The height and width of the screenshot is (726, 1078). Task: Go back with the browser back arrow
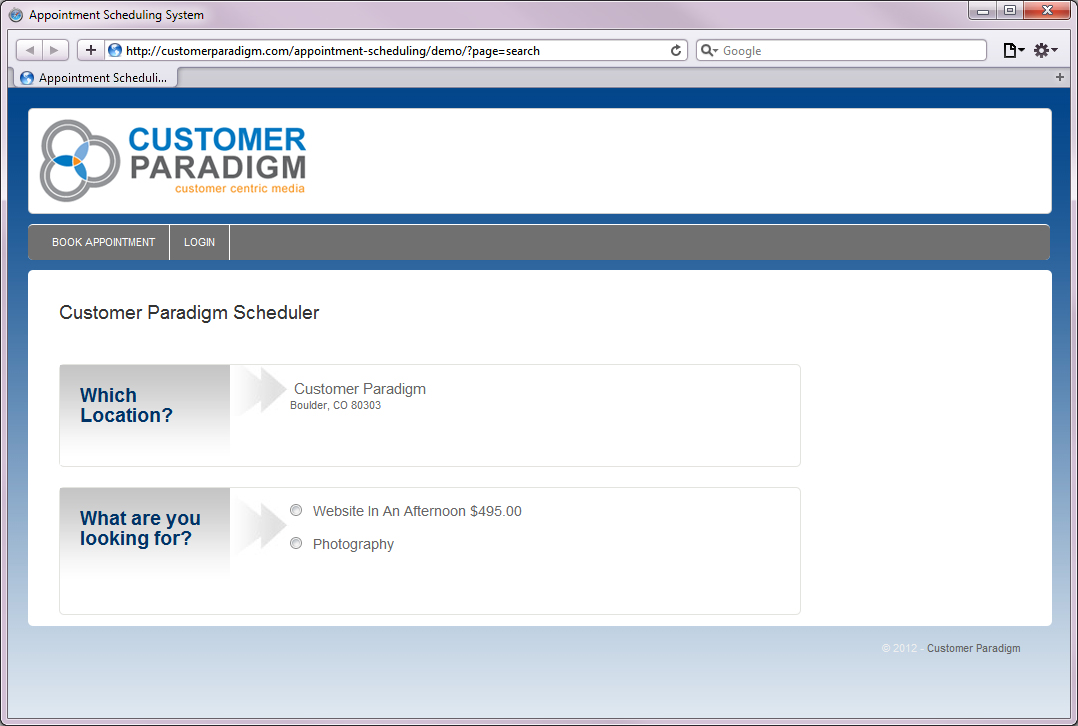(30, 50)
